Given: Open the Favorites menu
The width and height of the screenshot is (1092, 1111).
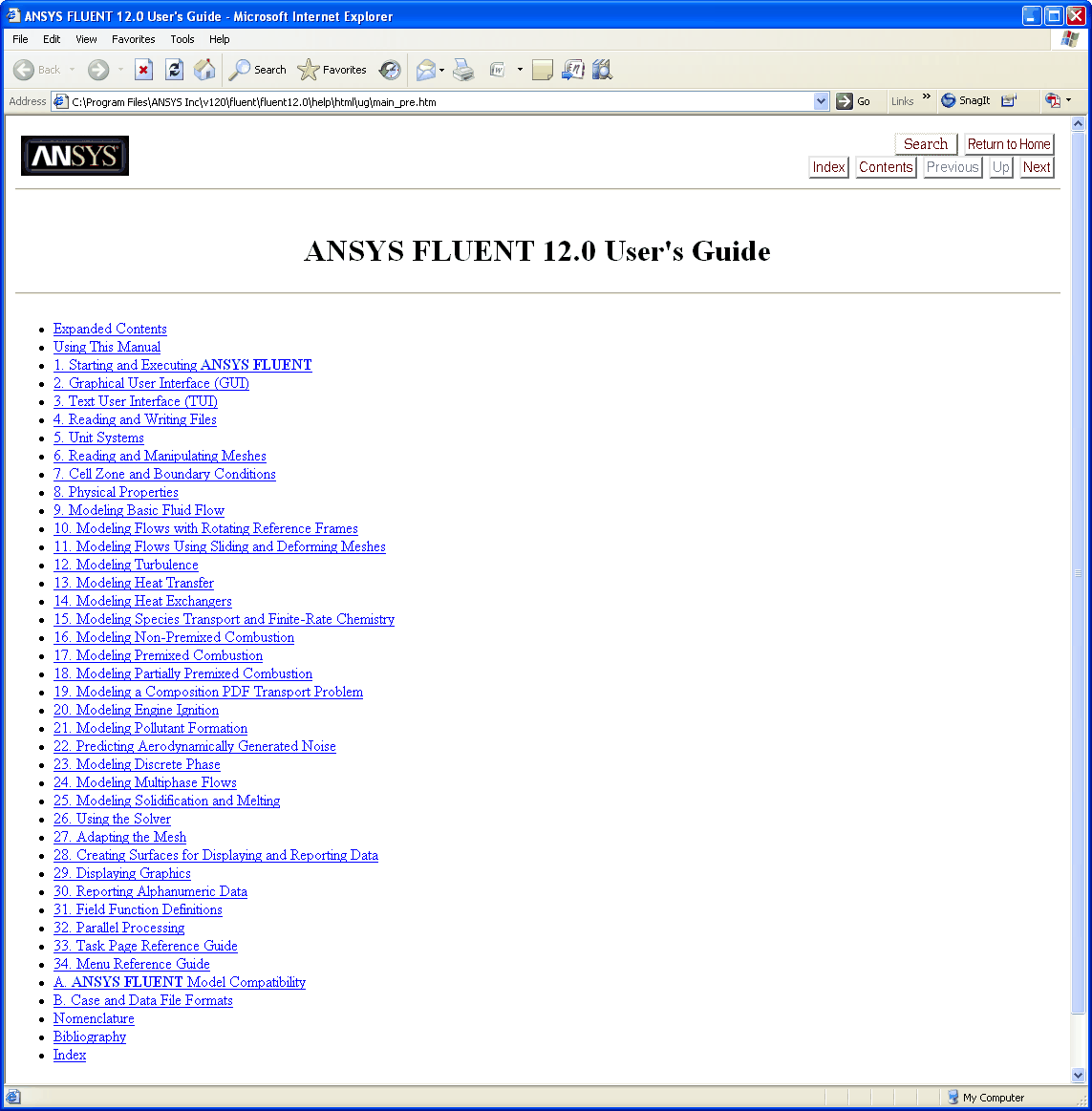Looking at the screenshot, I should click(133, 39).
